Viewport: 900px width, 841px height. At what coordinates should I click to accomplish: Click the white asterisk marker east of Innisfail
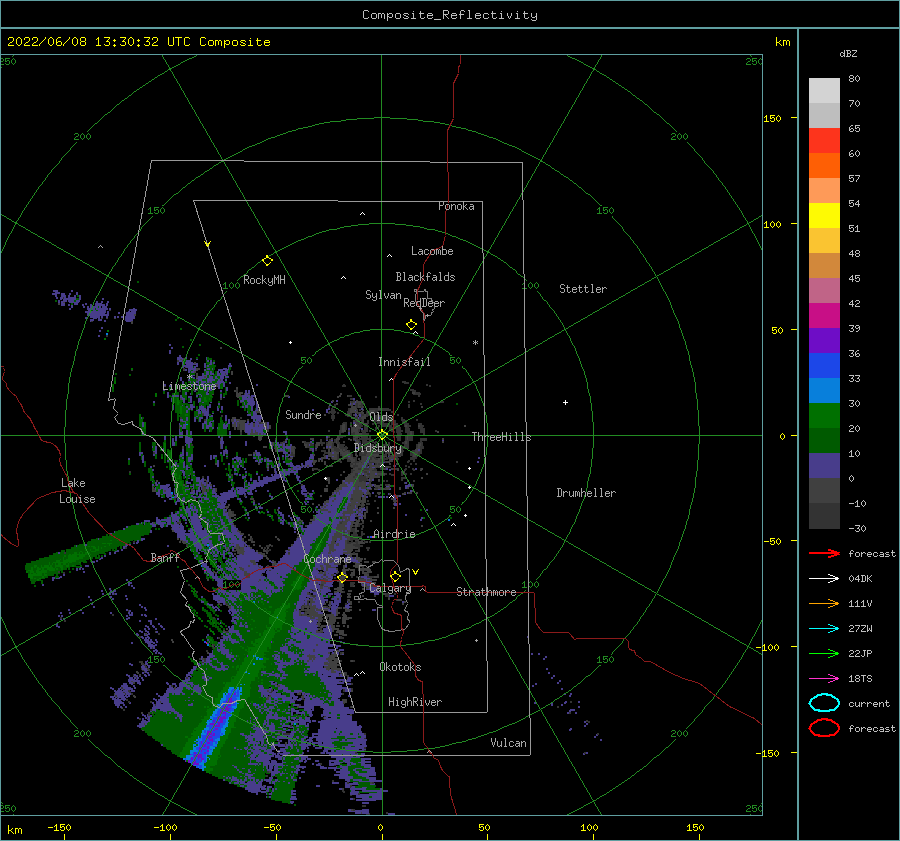pos(475,343)
